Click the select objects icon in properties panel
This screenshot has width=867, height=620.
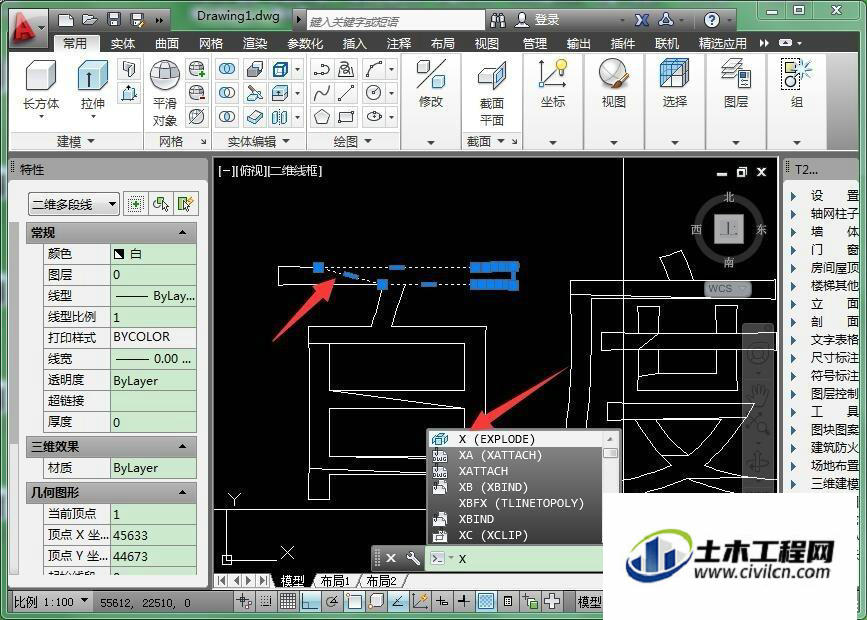161,204
